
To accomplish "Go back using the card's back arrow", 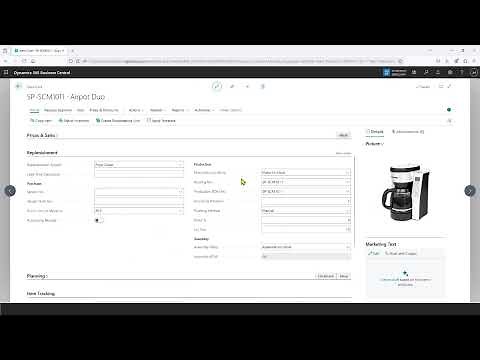I will (18, 86).
